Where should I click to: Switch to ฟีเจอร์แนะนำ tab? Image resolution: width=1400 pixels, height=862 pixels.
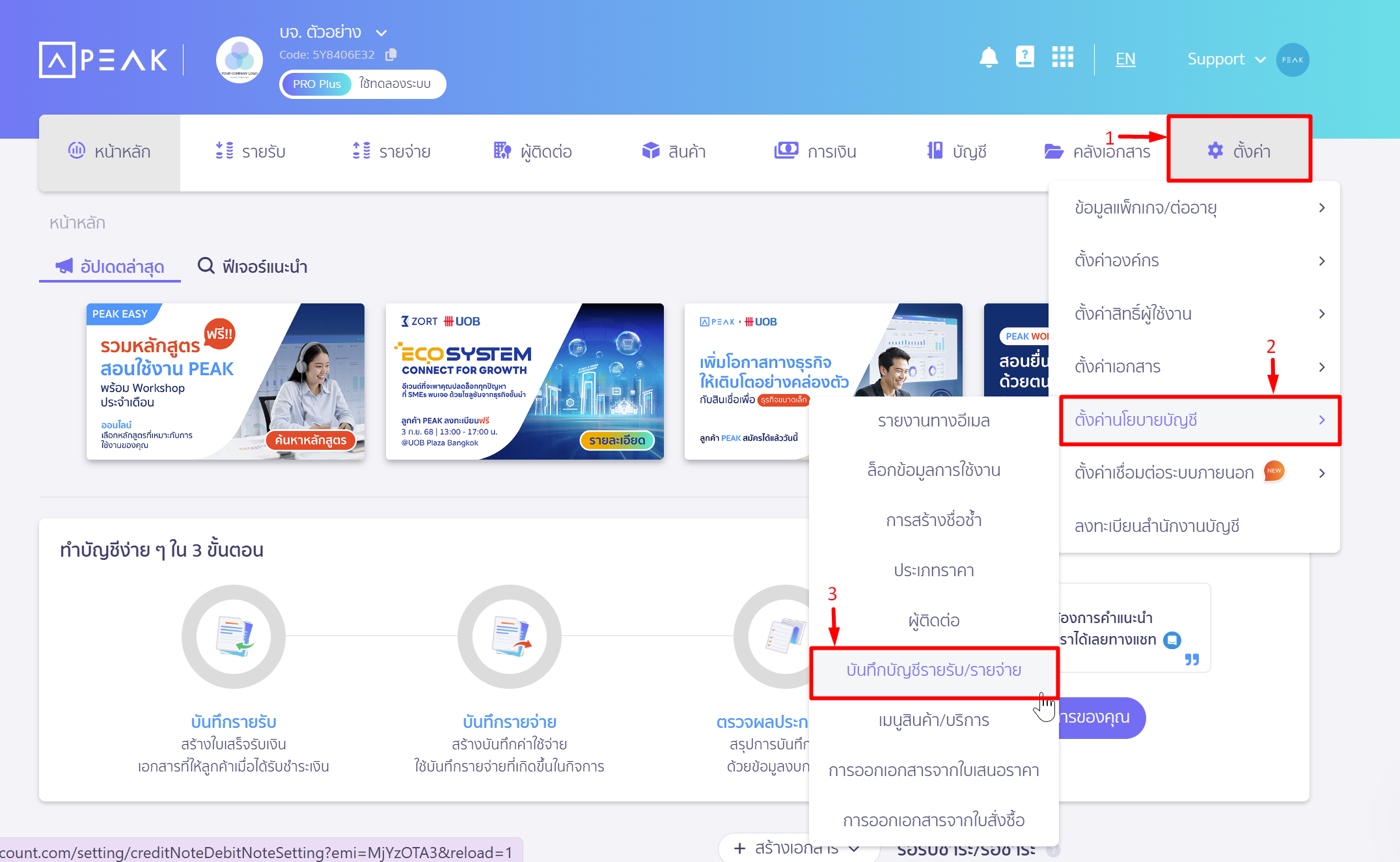[x=253, y=266]
